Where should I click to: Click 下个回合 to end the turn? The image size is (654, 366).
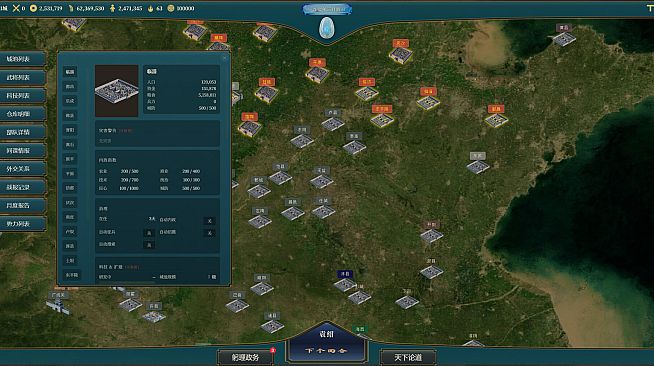[x=326, y=351]
